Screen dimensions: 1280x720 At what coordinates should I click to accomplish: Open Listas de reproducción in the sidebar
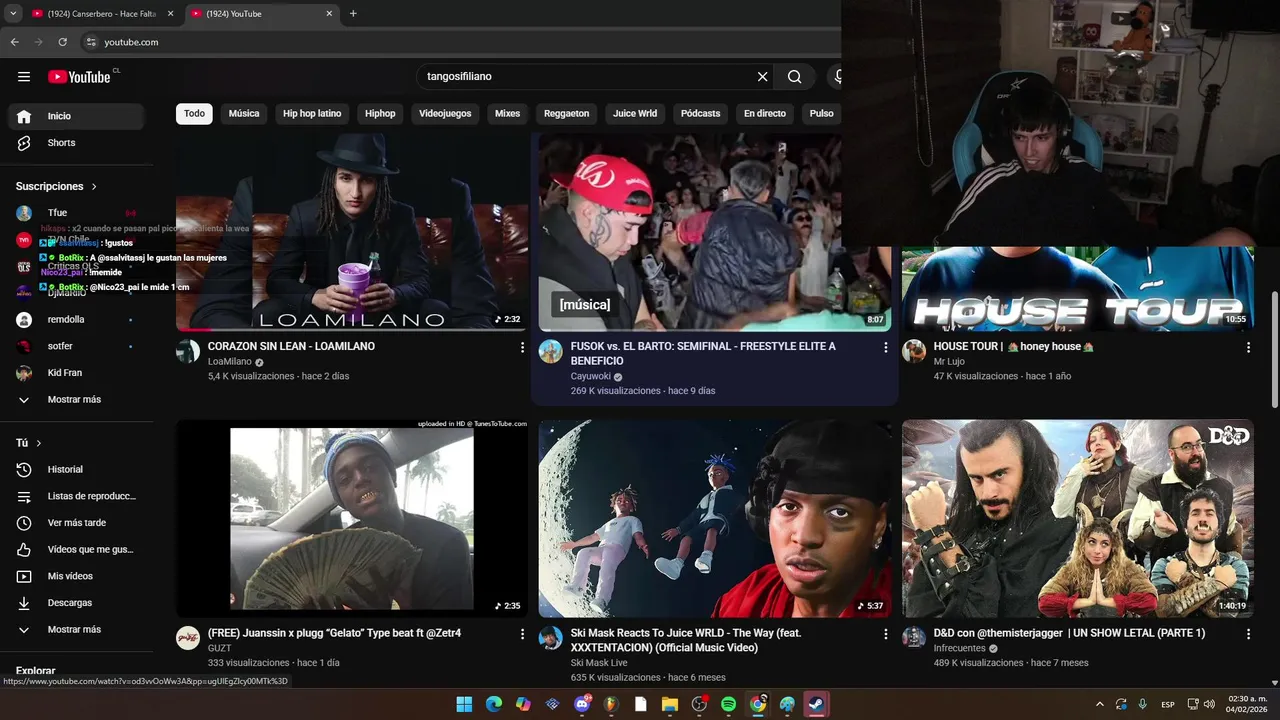point(76,496)
